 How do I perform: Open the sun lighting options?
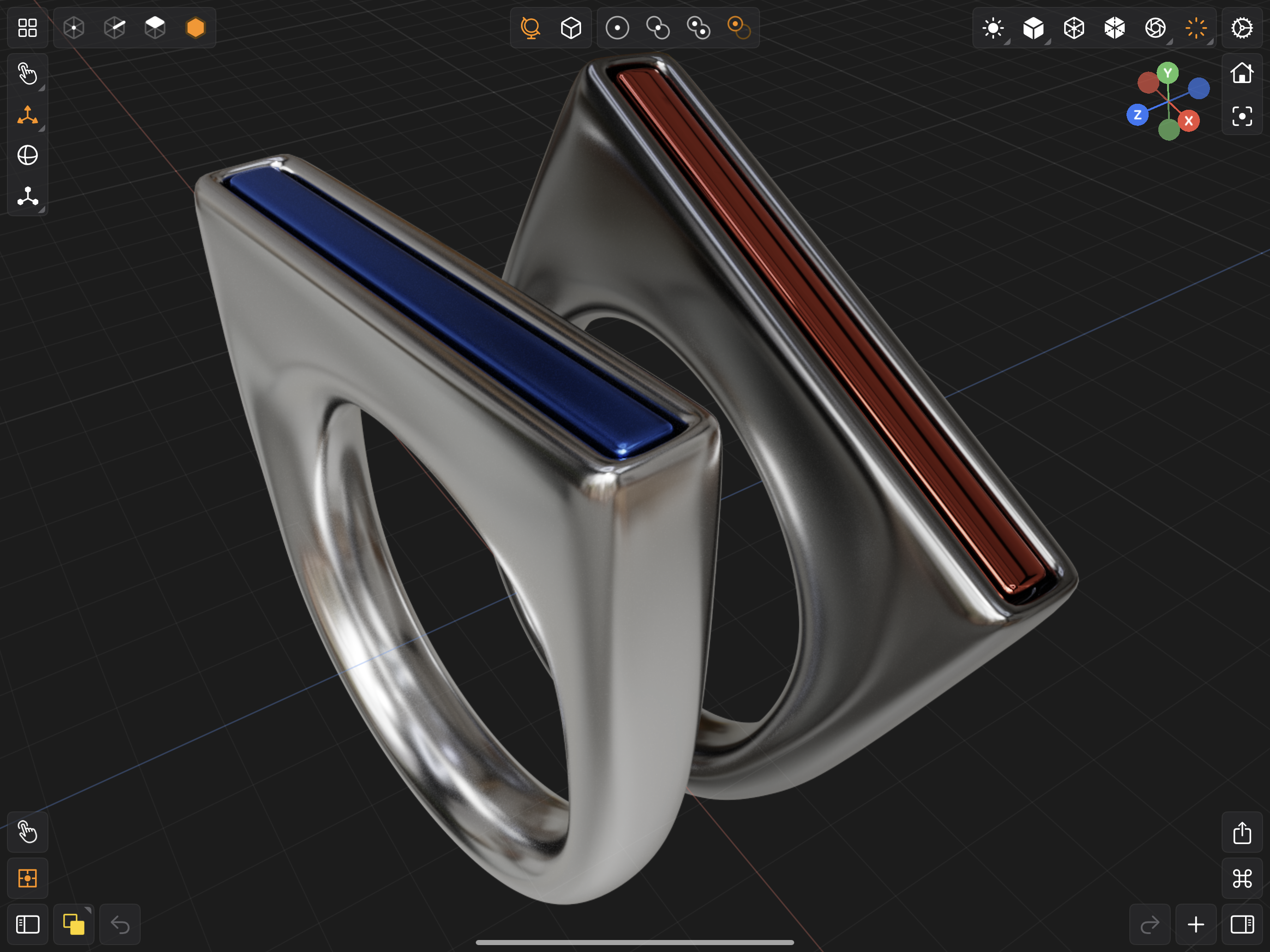click(x=993, y=28)
